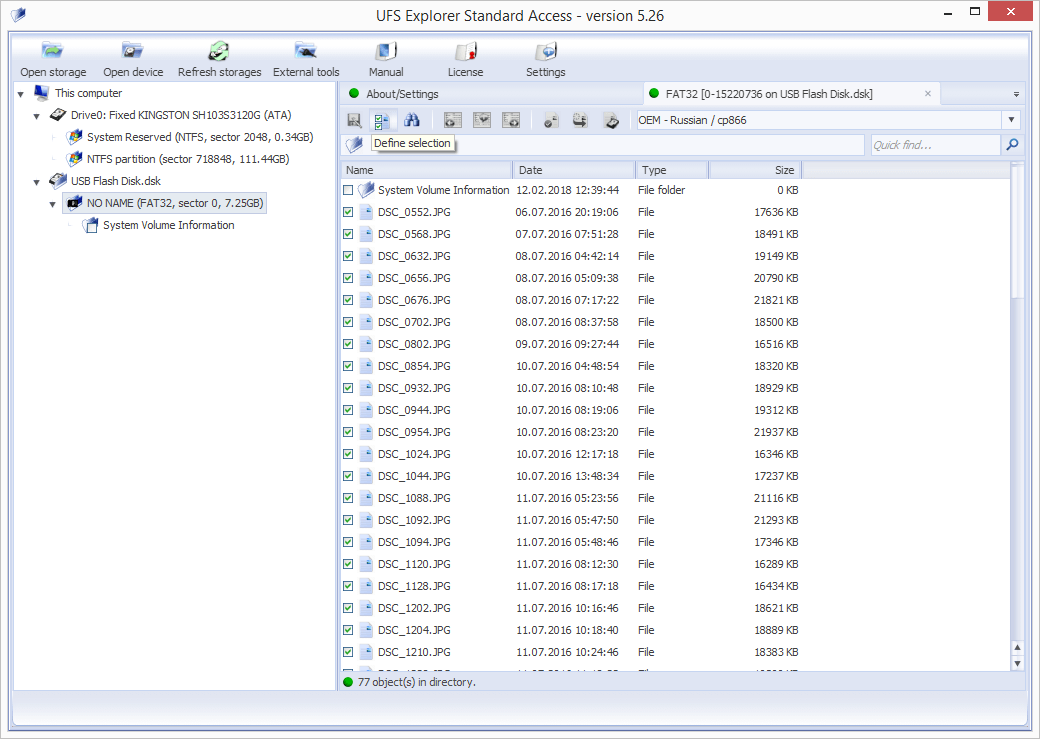Screen dimensions: 1040x739
Task: Open the License icon in the toolbar
Action: 465,52
